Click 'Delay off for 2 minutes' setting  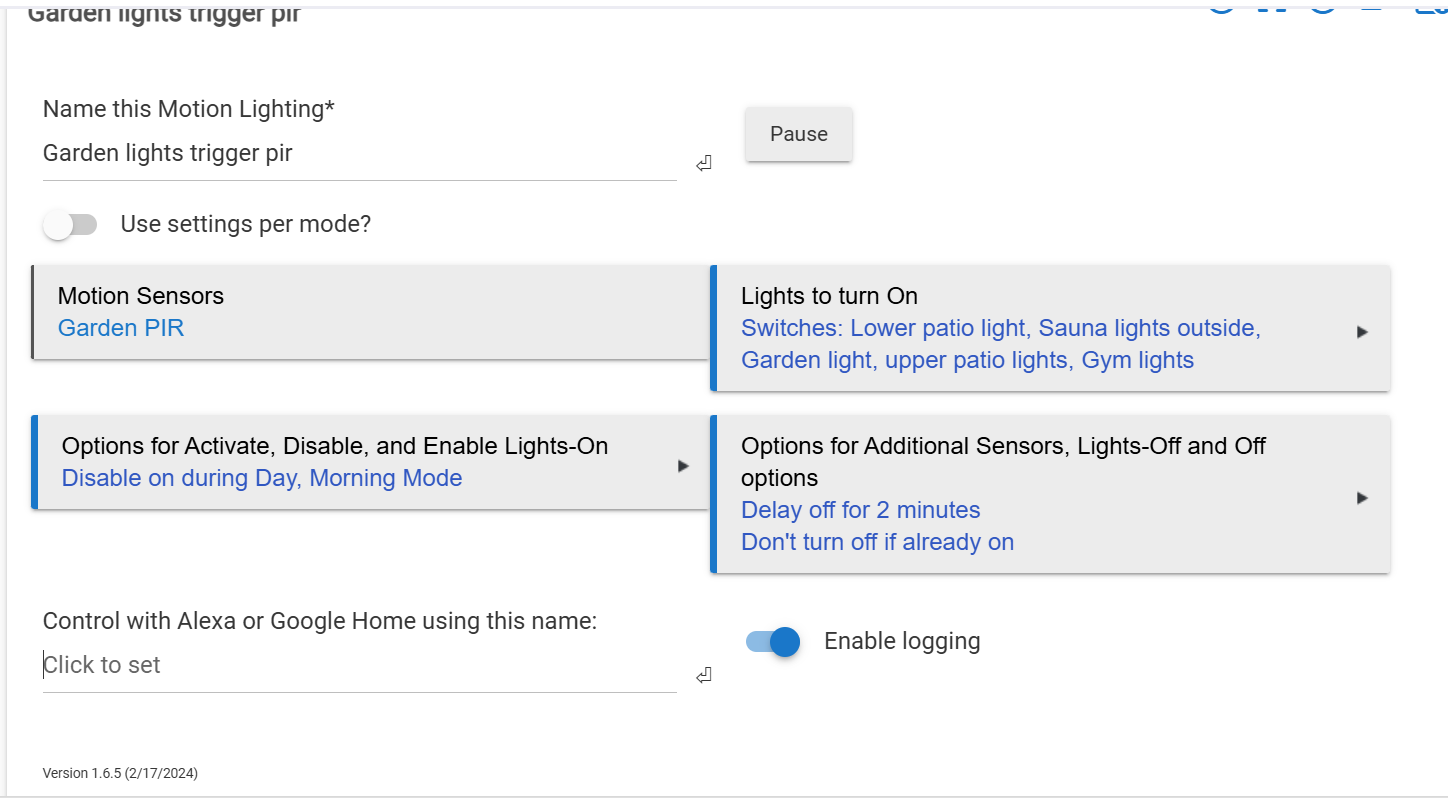click(860, 510)
